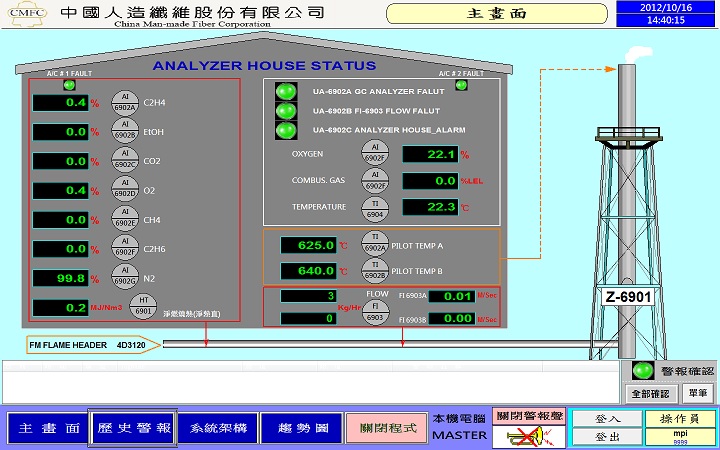
Task: Click the FI 6903 flow instrument bubble
Action: click(x=374, y=312)
